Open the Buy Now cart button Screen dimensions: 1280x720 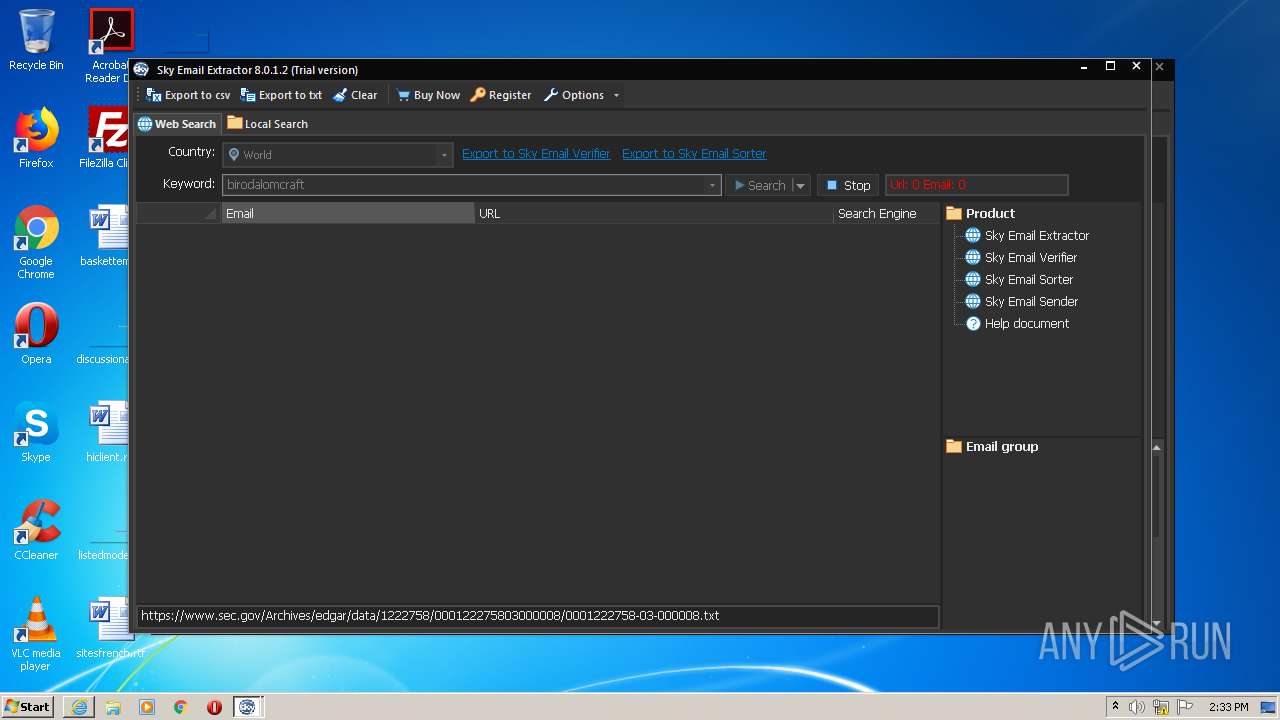pyautogui.click(x=428, y=95)
